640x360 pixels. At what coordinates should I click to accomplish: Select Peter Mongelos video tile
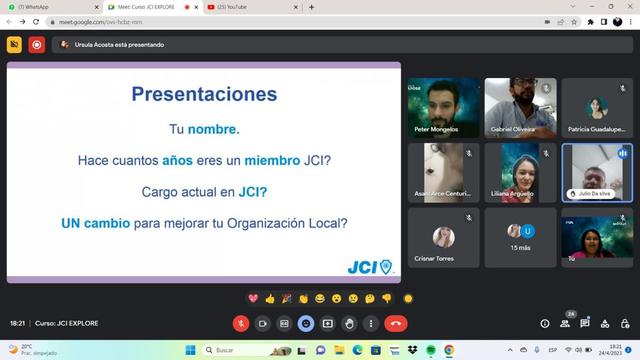(444, 108)
